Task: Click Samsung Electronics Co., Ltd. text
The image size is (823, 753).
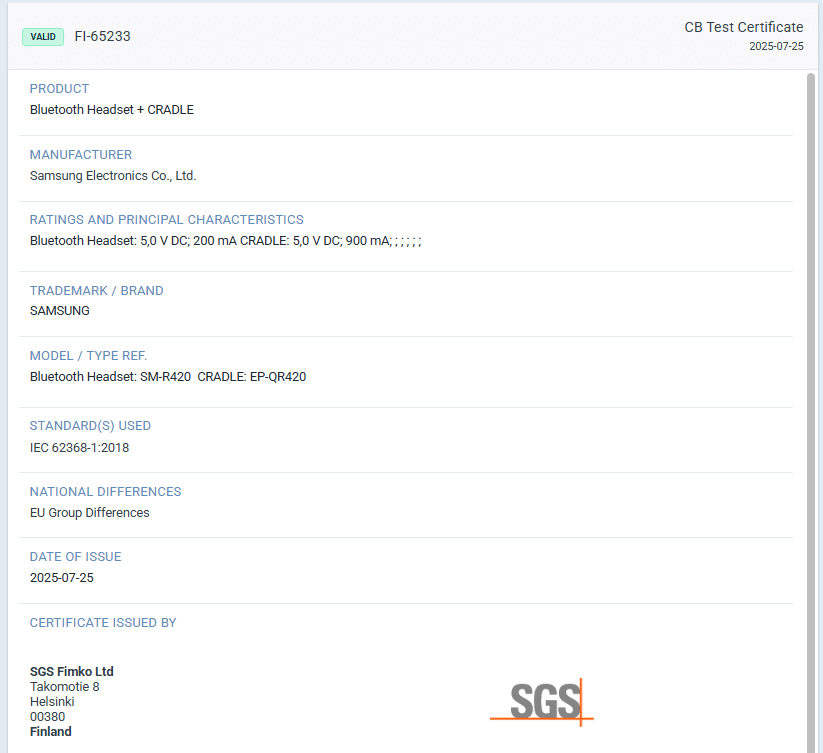Action: (x=113, y=176)
